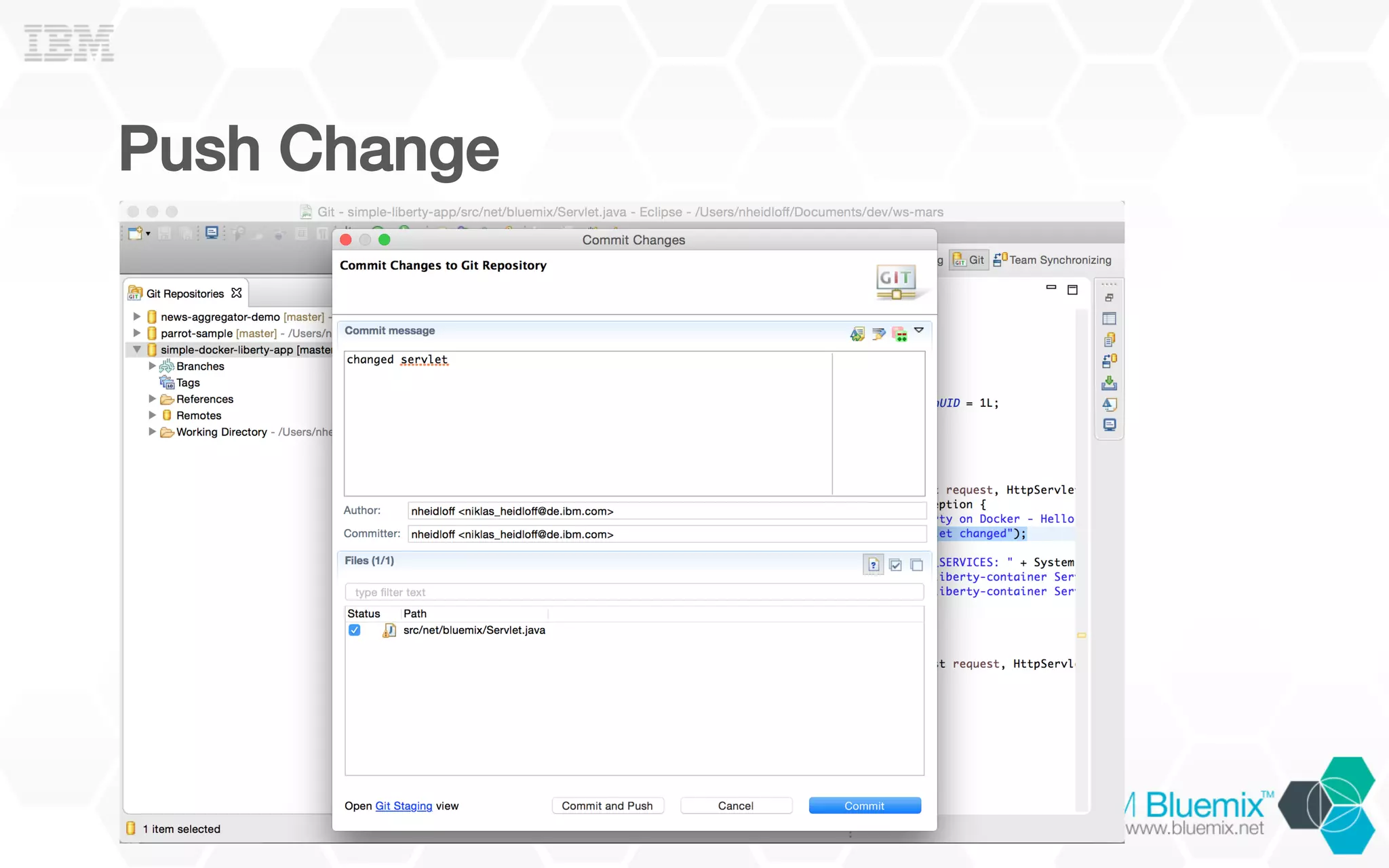Viewport: 1389px width, 868px height.
Task: Click the Add Change-Id icon
Action: 899,334
